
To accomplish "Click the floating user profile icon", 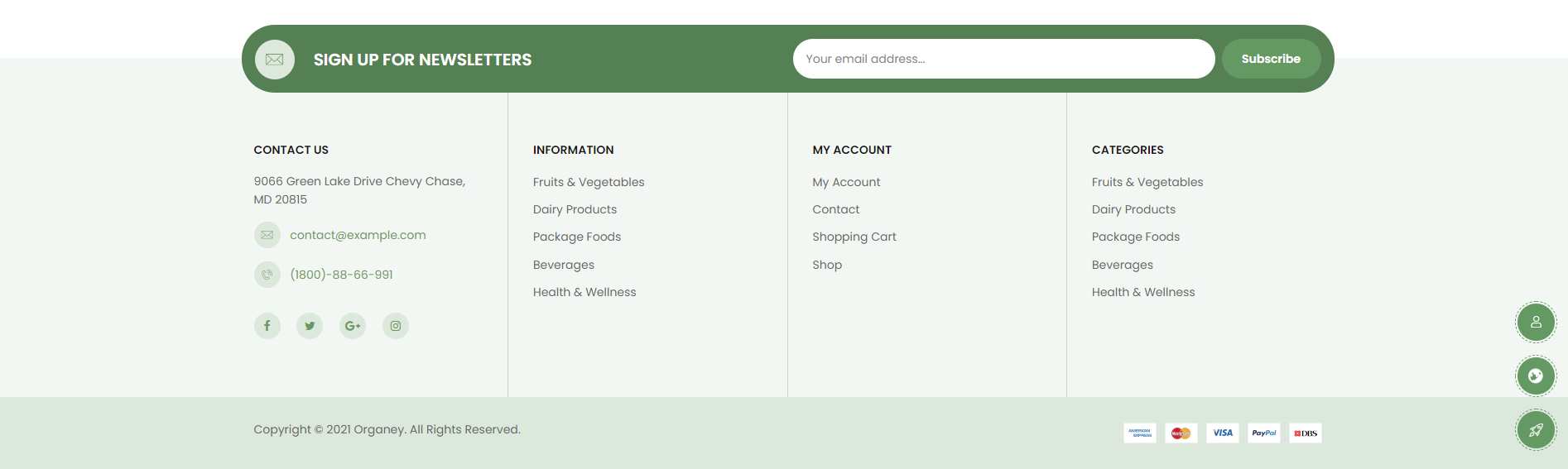I will (1536, 323).
